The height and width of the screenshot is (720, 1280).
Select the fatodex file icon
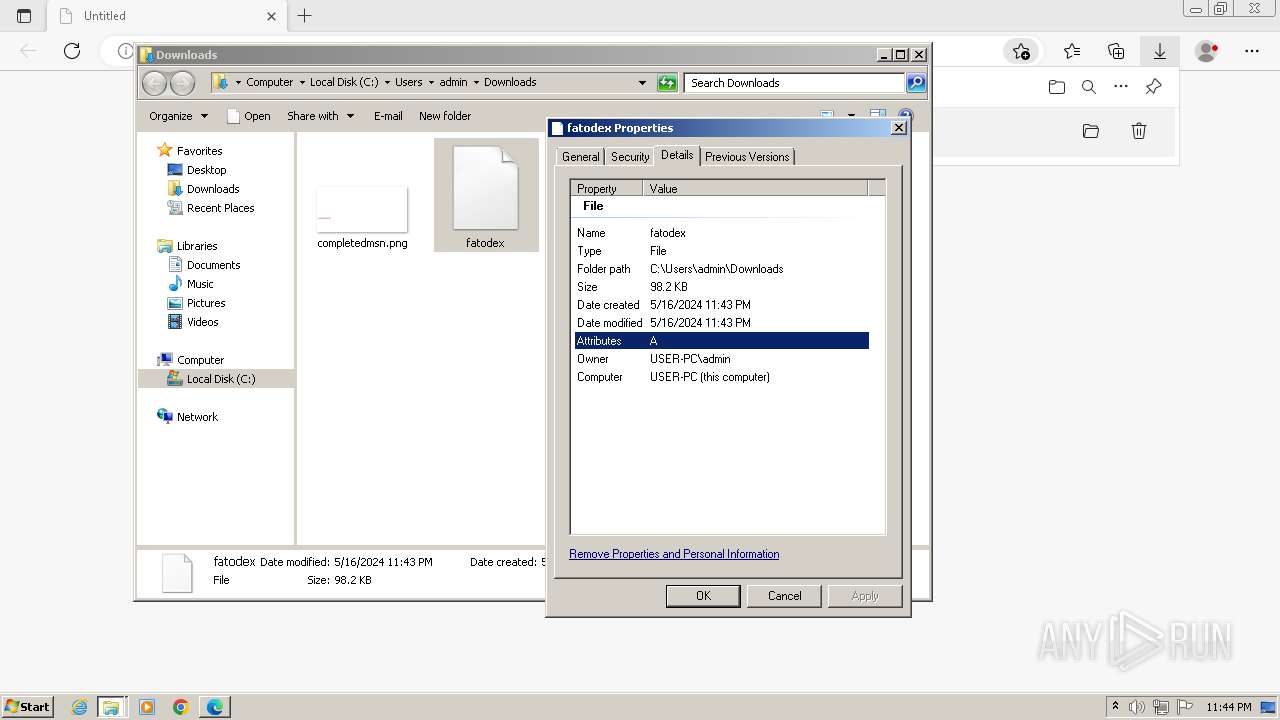click(x=486, y=196)
